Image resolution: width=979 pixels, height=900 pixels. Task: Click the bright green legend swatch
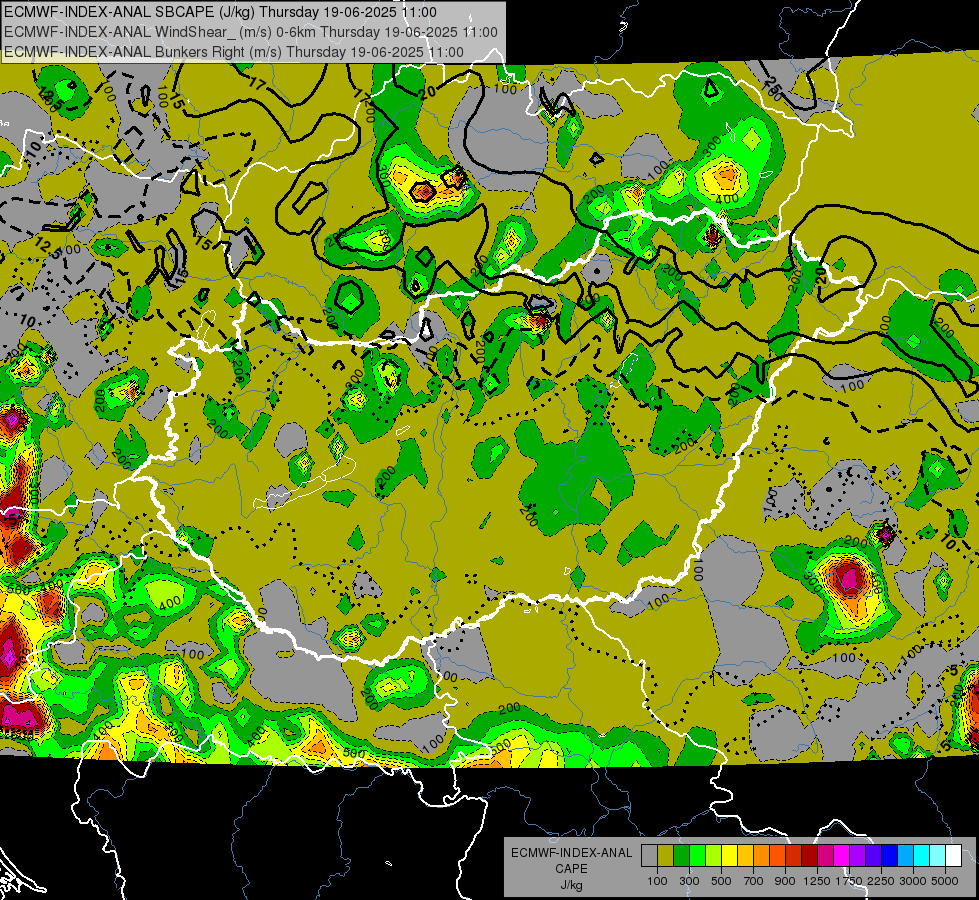pos(697,856)
